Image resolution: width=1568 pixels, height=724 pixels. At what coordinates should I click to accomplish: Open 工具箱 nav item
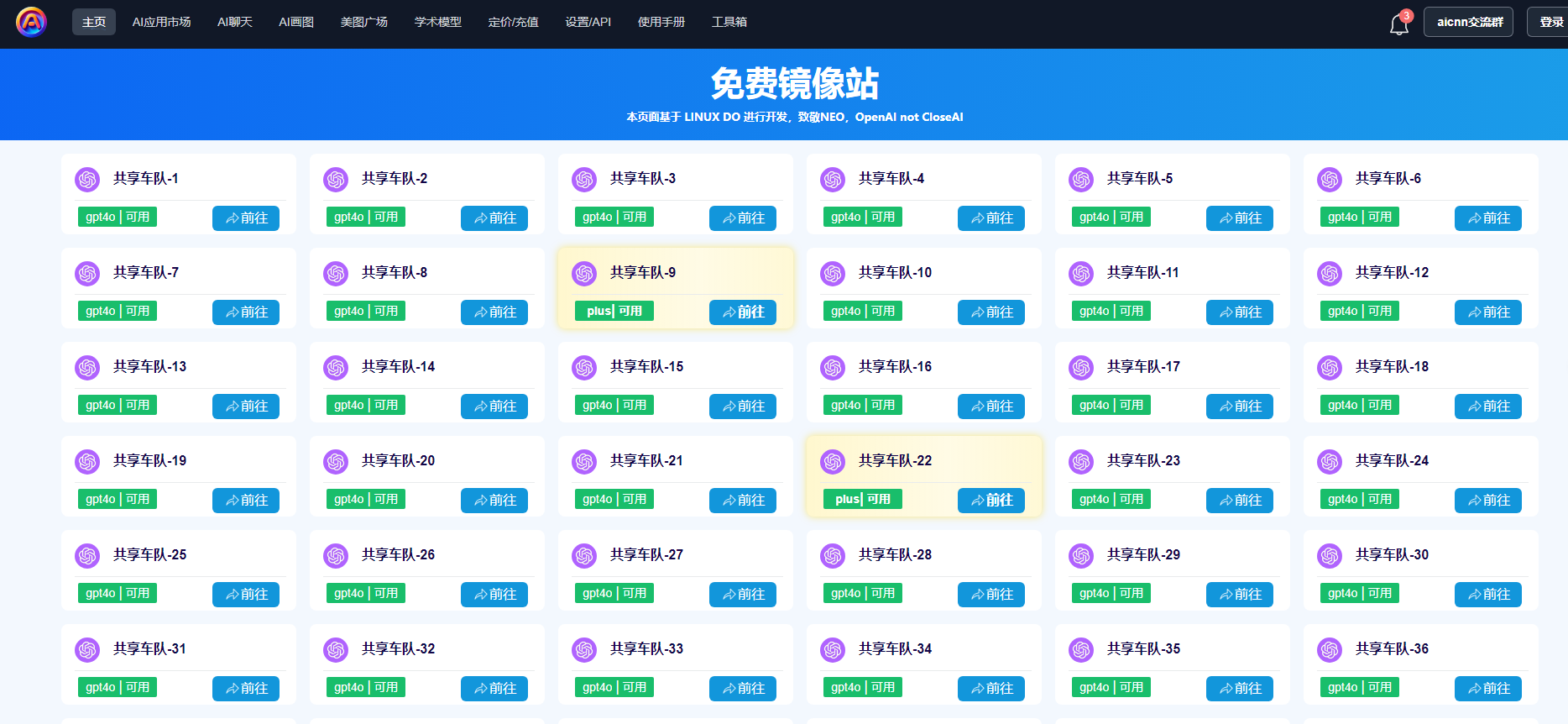[x=729, y=22]
